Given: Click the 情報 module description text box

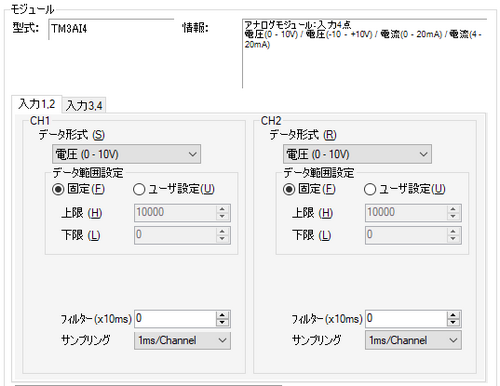Looking at the screenshot, I should [365, 53].
